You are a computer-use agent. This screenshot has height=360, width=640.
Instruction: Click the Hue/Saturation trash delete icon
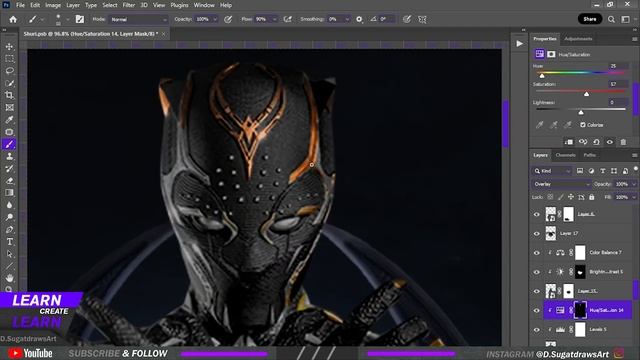623,142
